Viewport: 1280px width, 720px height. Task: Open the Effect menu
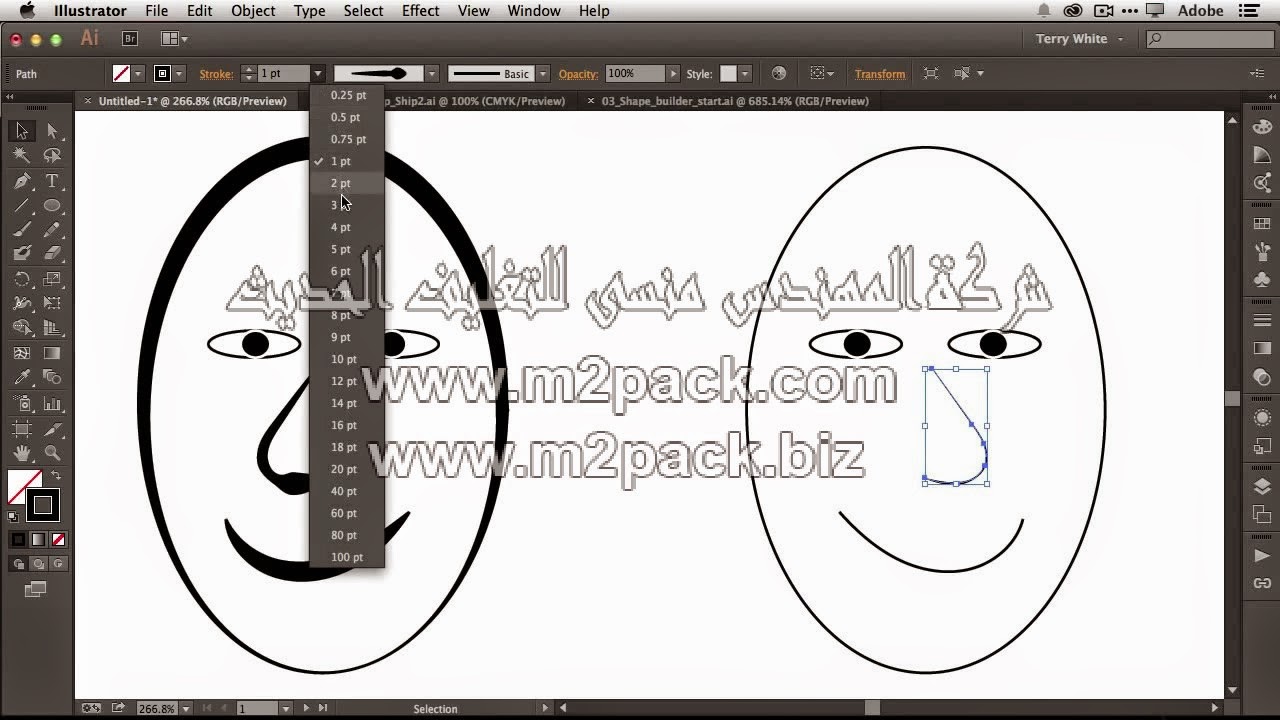point(420,11)
